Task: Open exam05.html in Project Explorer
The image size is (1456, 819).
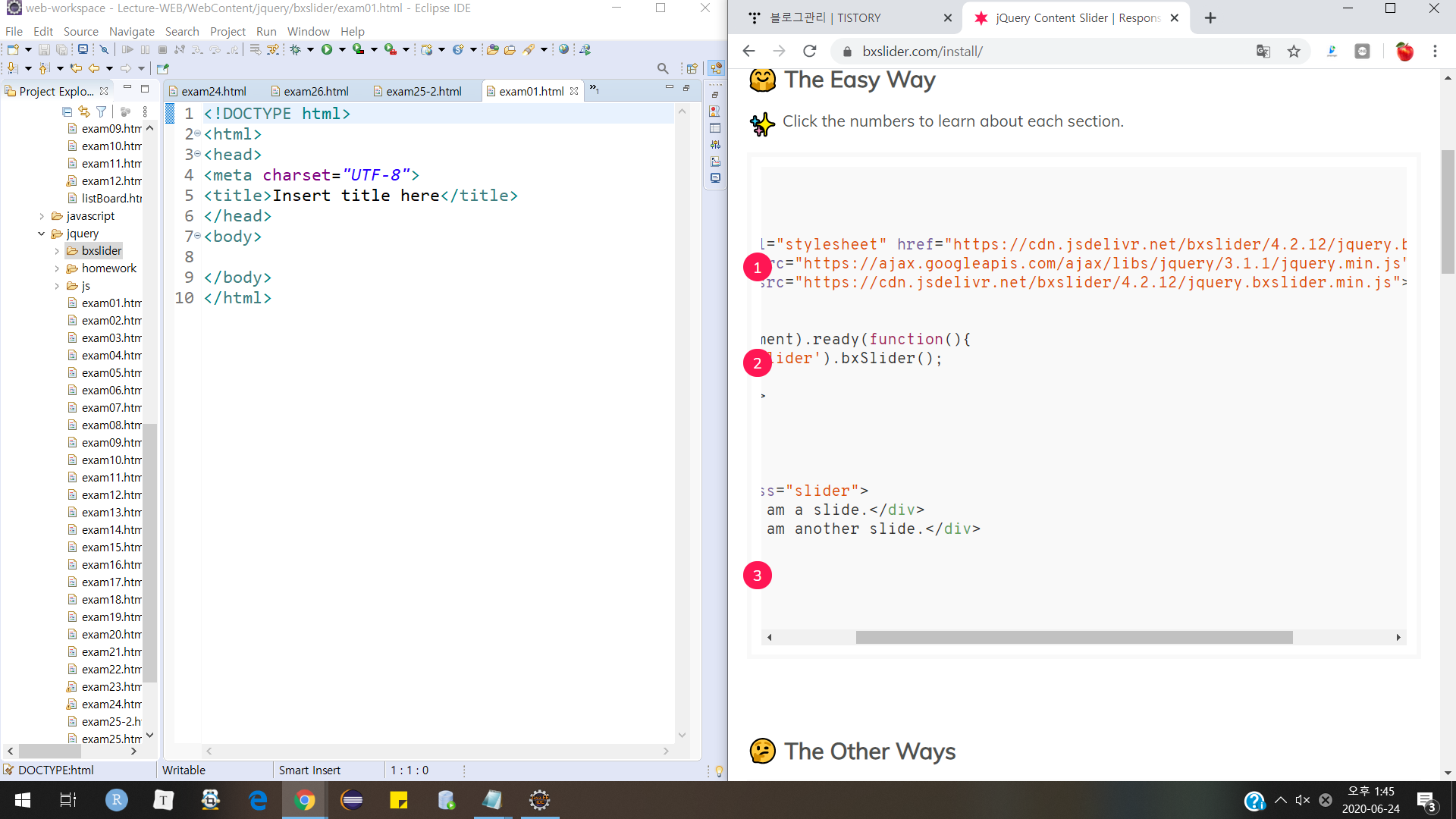Action: (111, 372)
